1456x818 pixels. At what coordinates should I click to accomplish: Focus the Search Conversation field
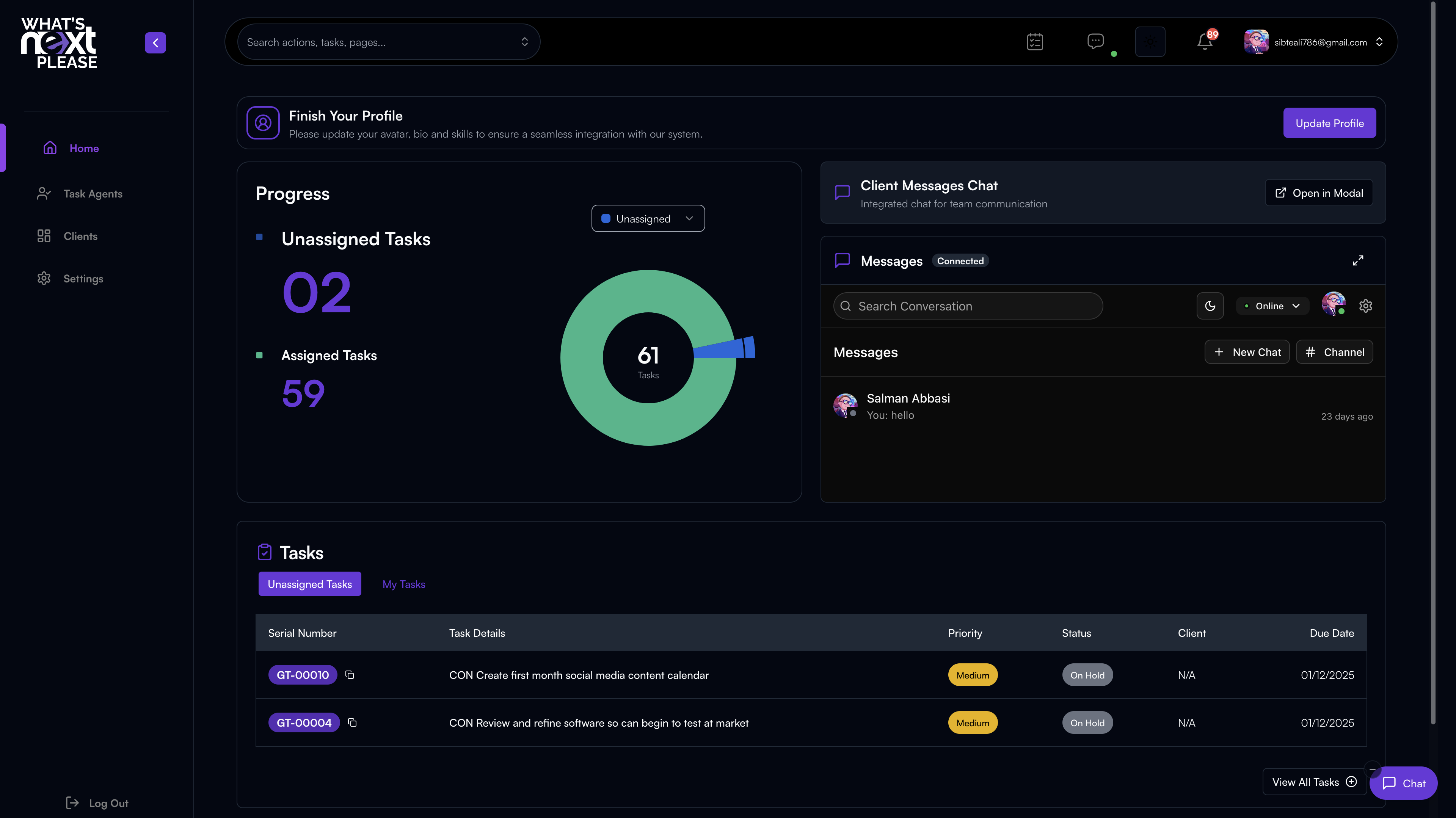(x=968, y=306)
